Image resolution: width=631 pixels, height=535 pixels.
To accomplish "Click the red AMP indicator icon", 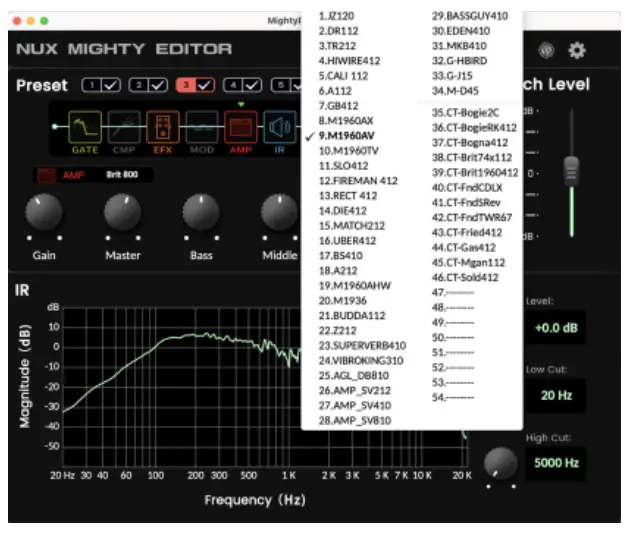I will coord(47,175).
